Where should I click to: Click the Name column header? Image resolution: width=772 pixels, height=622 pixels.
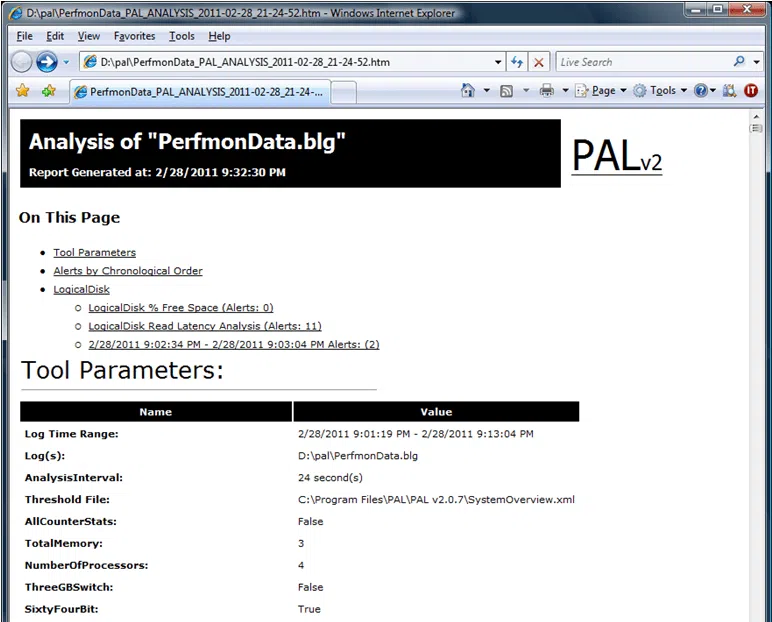(x=156, y=412)
